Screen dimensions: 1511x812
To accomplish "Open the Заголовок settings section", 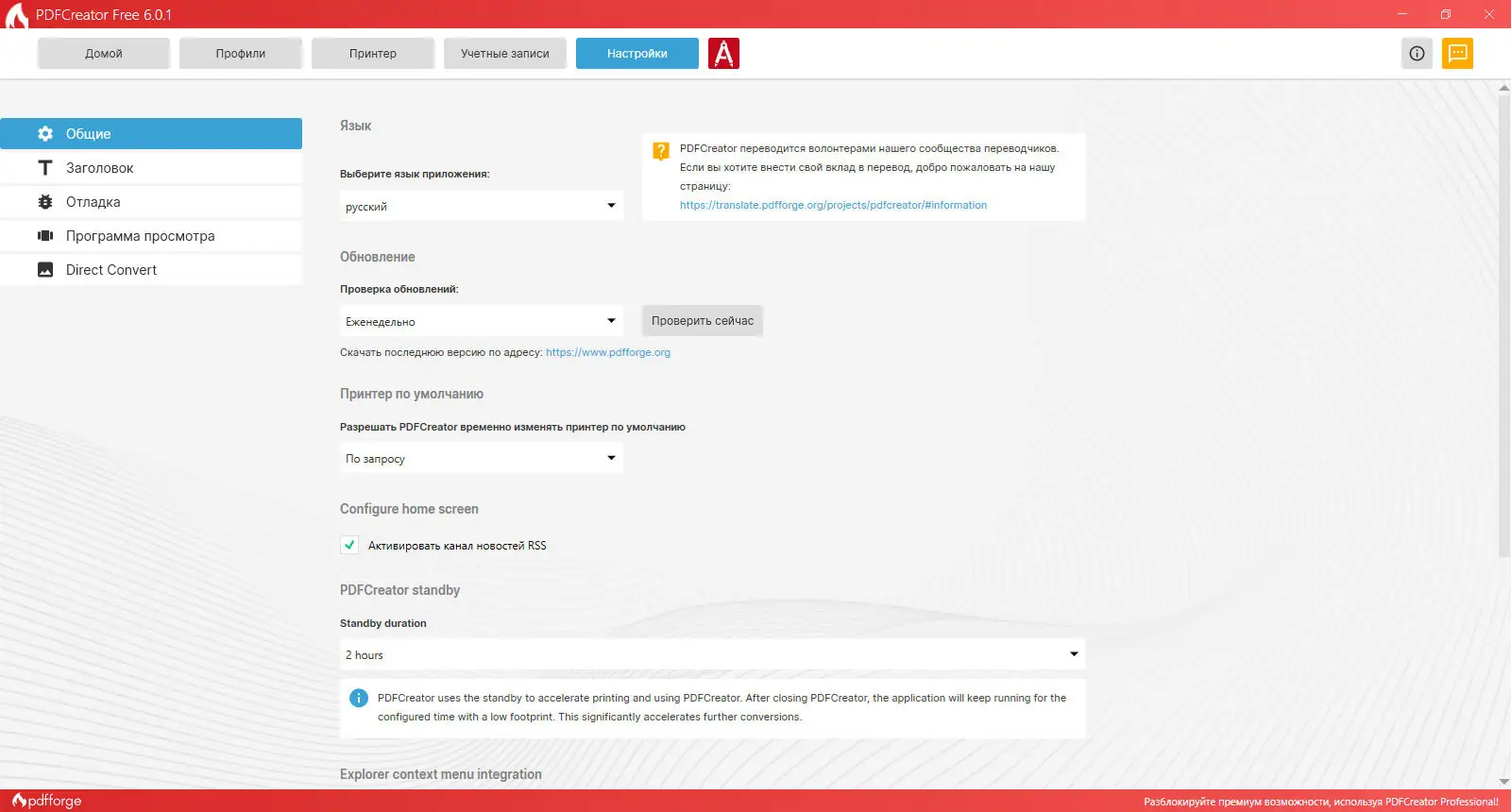I will point(151,168).
